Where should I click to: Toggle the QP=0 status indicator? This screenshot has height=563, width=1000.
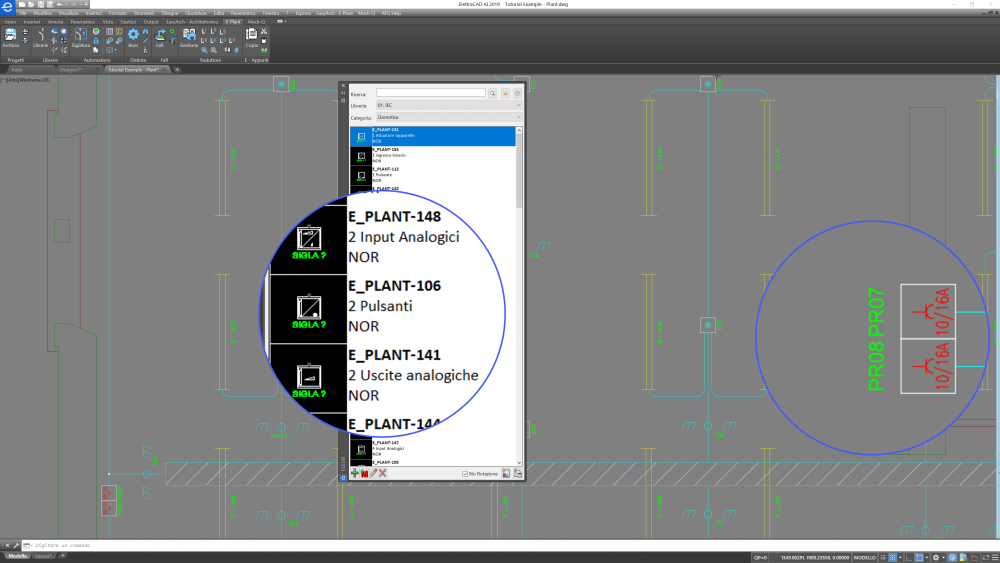click(760, 557)
